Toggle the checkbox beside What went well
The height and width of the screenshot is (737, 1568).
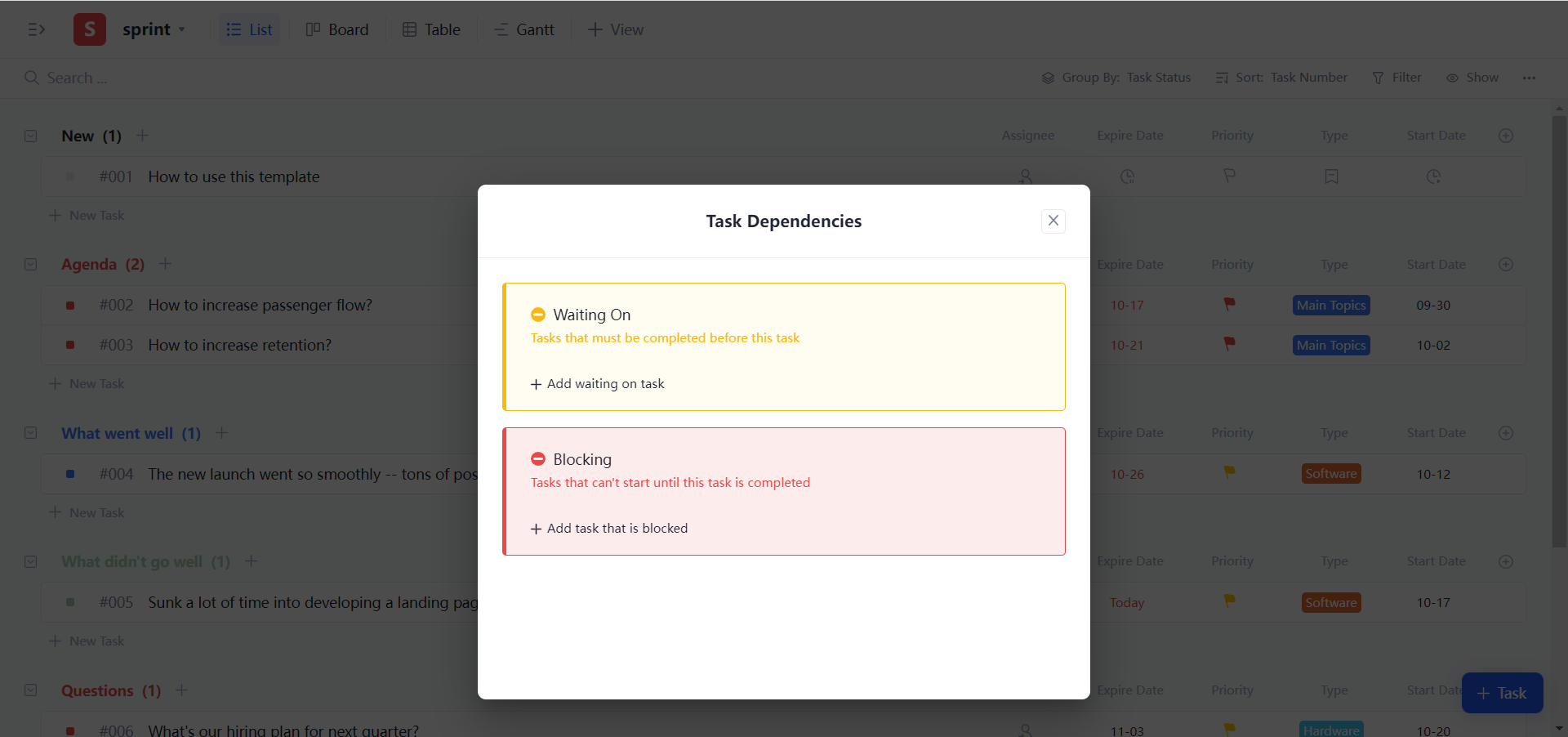click(30, 433)
